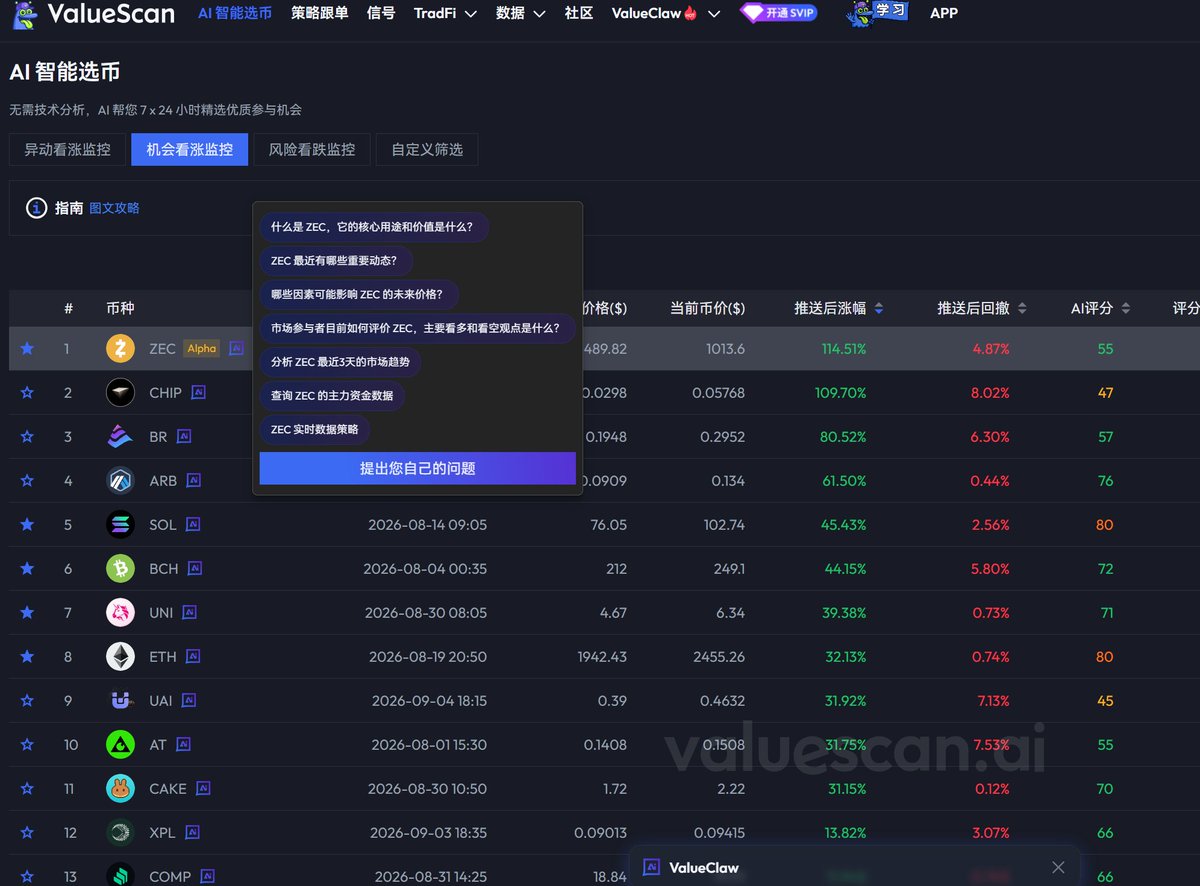Click the AI icon next to SOL

pyautogui.click(x=193, y=525)
